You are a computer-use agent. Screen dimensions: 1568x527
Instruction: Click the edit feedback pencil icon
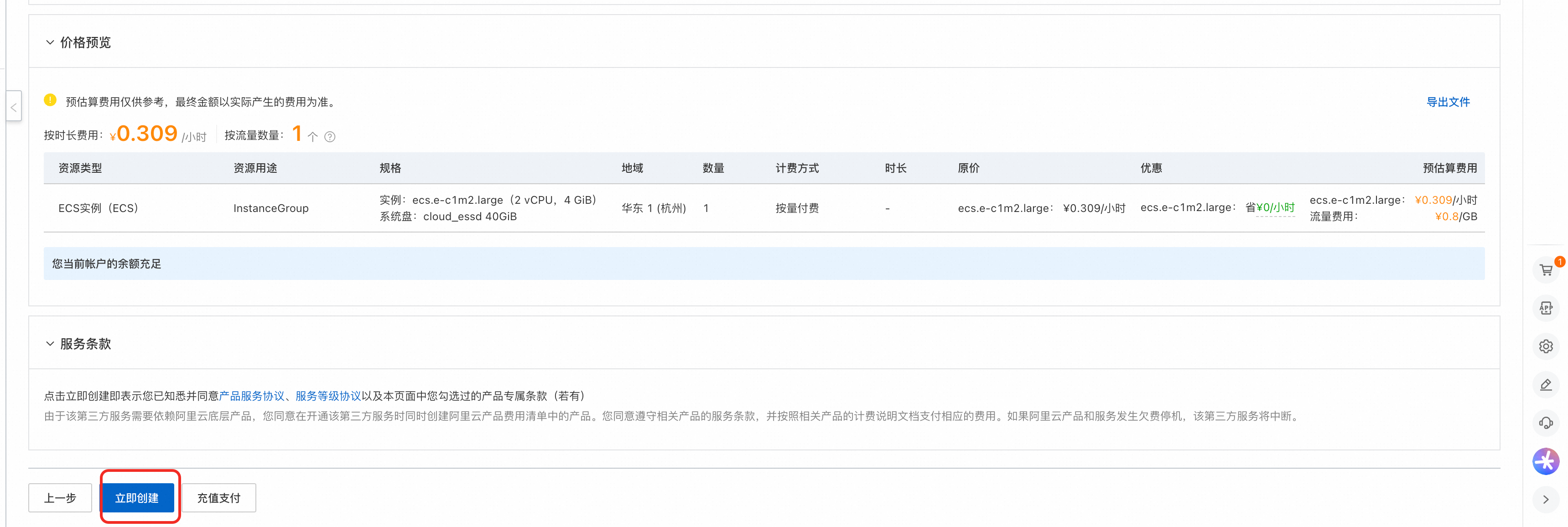pyautogui.click(x=1546, y=385)
